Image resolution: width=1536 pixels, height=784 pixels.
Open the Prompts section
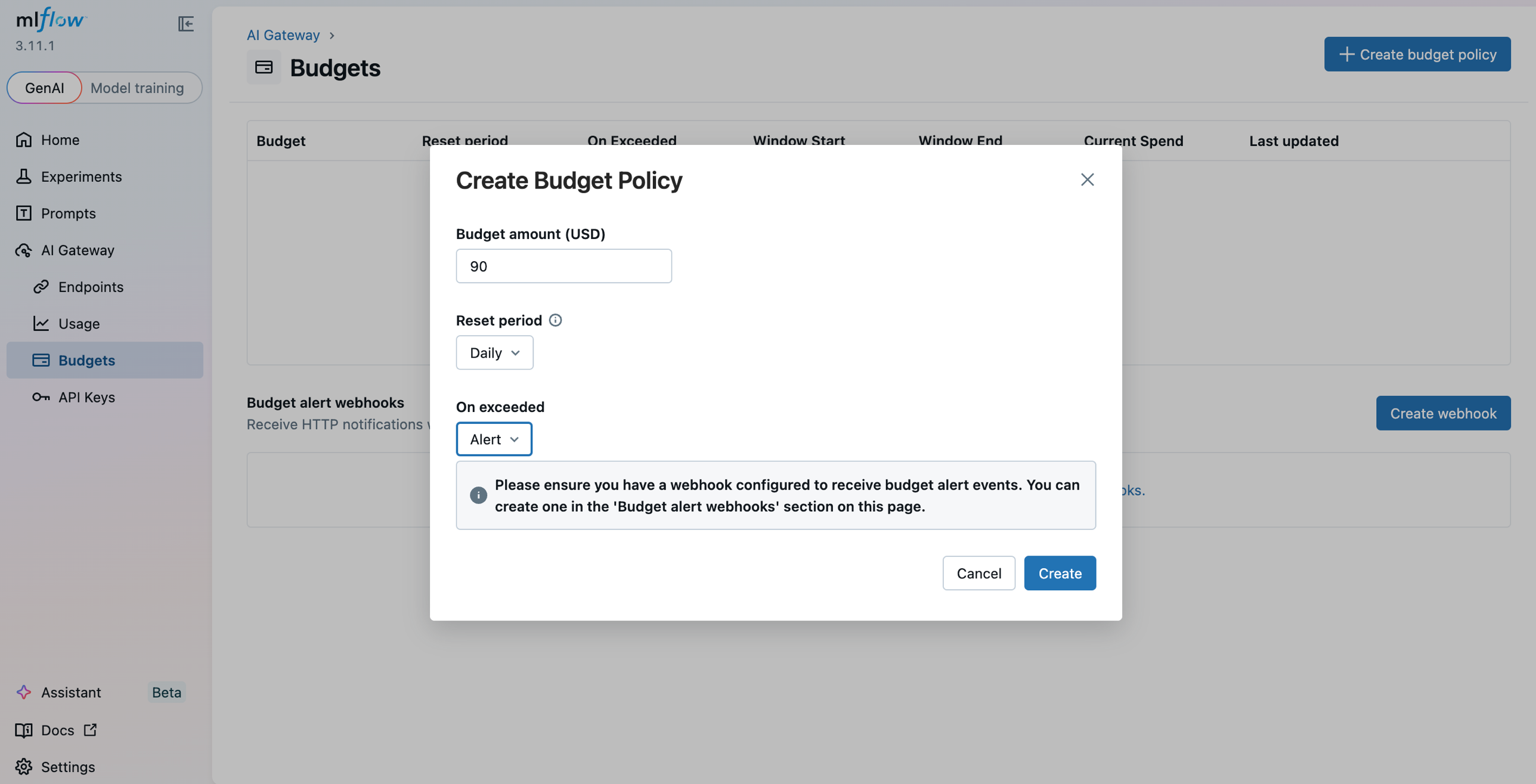tap(68, 213)
